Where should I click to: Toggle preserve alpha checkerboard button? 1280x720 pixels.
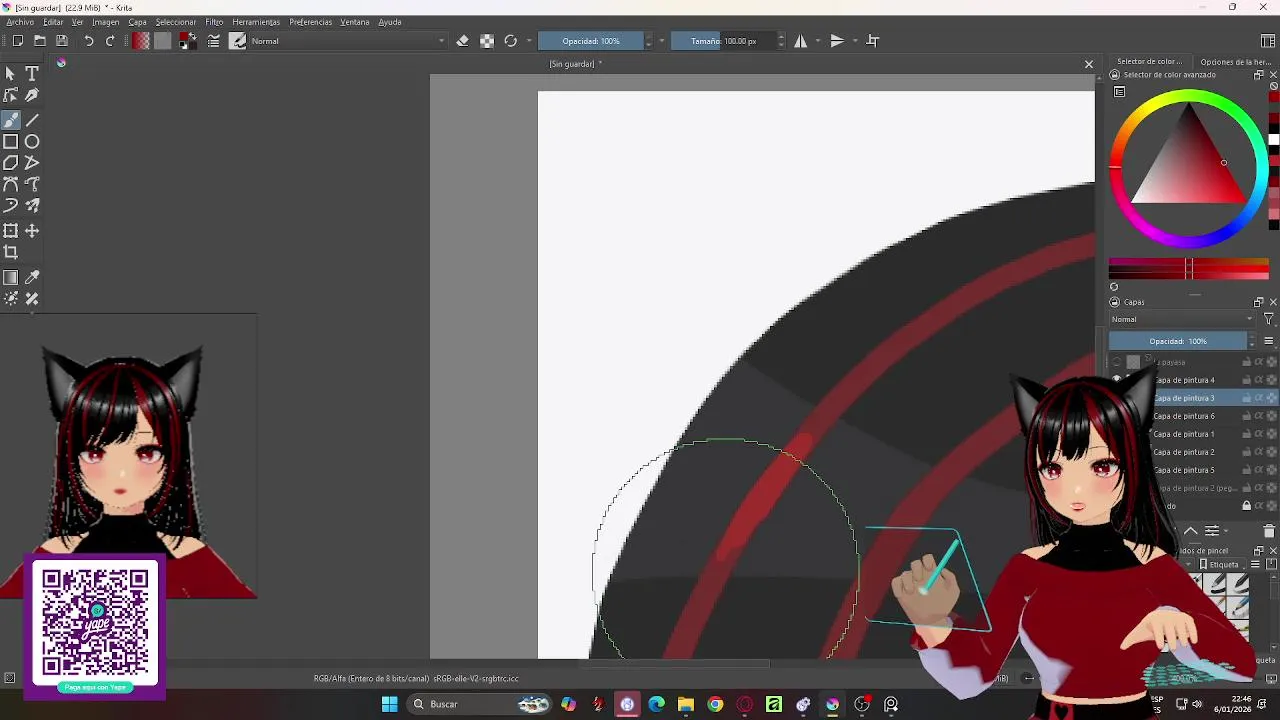click(x=487, y=41)
